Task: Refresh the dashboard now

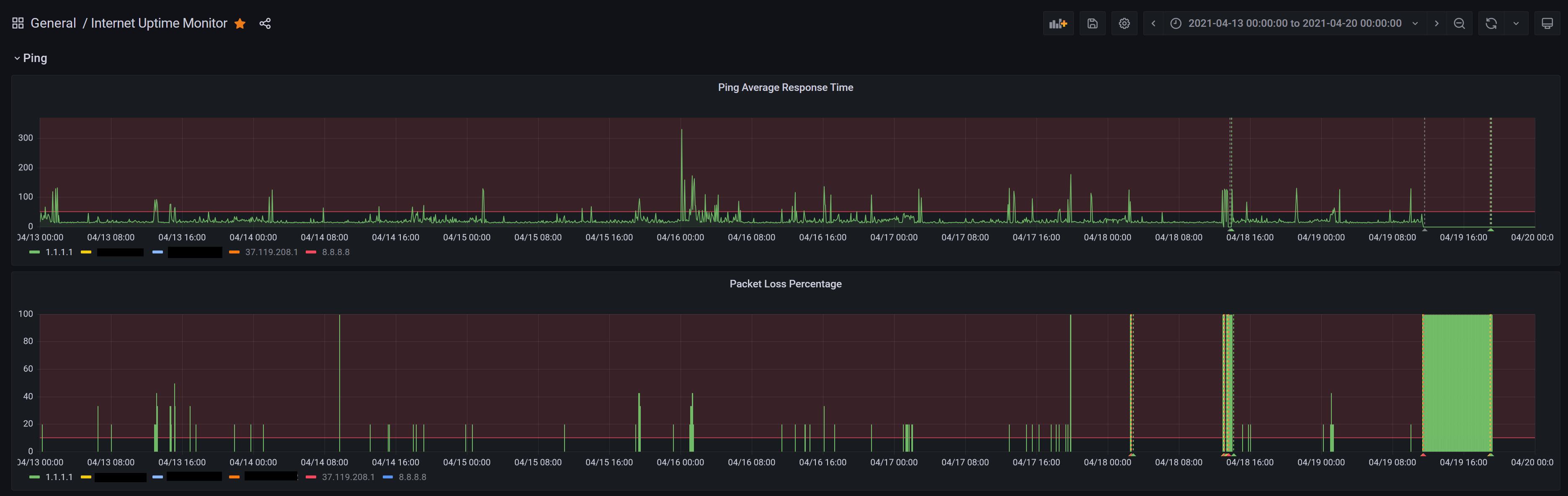Action: click(1491, 23)
